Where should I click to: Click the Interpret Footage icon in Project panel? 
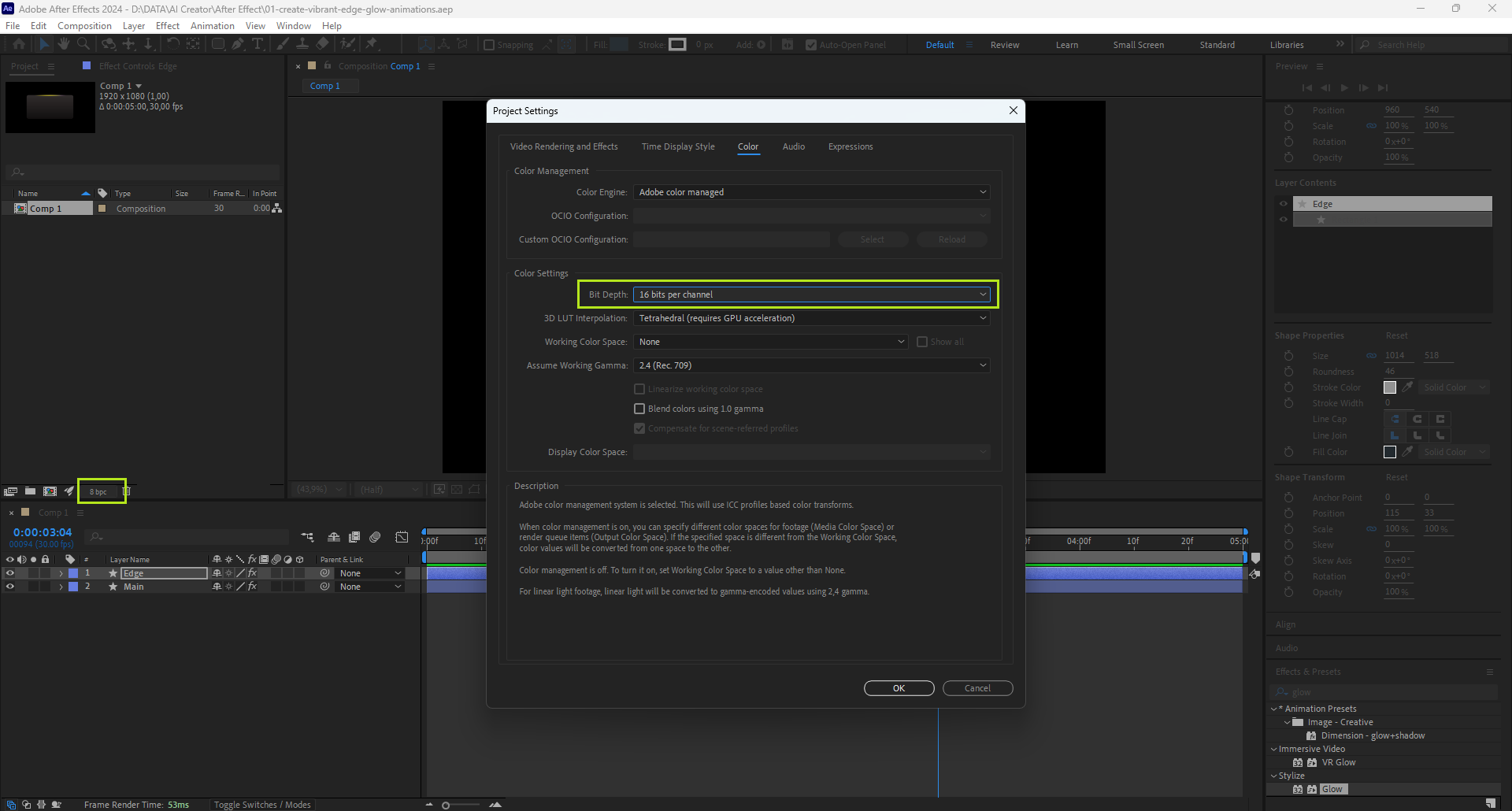coord(11,491)
